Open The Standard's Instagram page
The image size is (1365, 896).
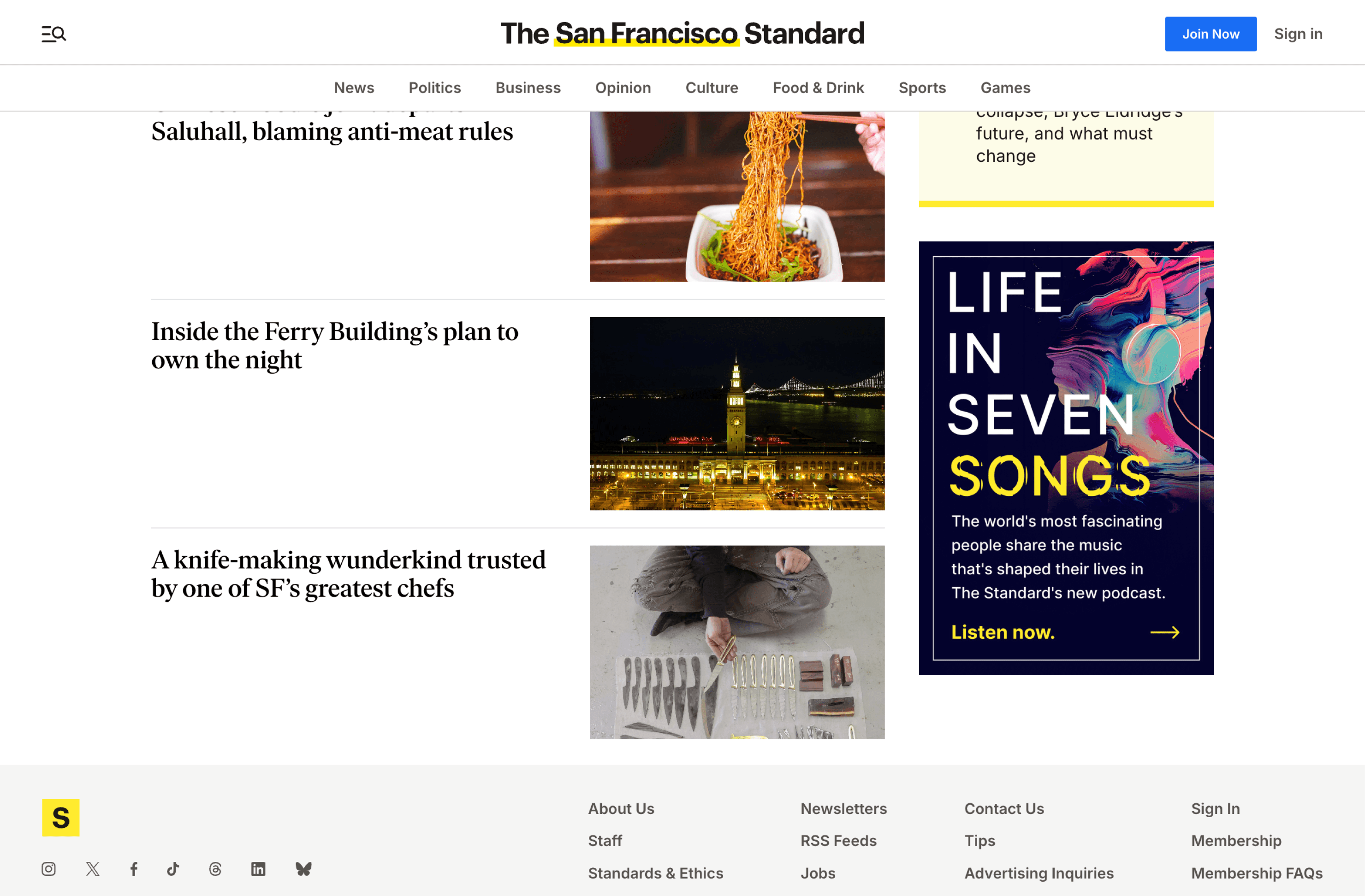(49, 869)
